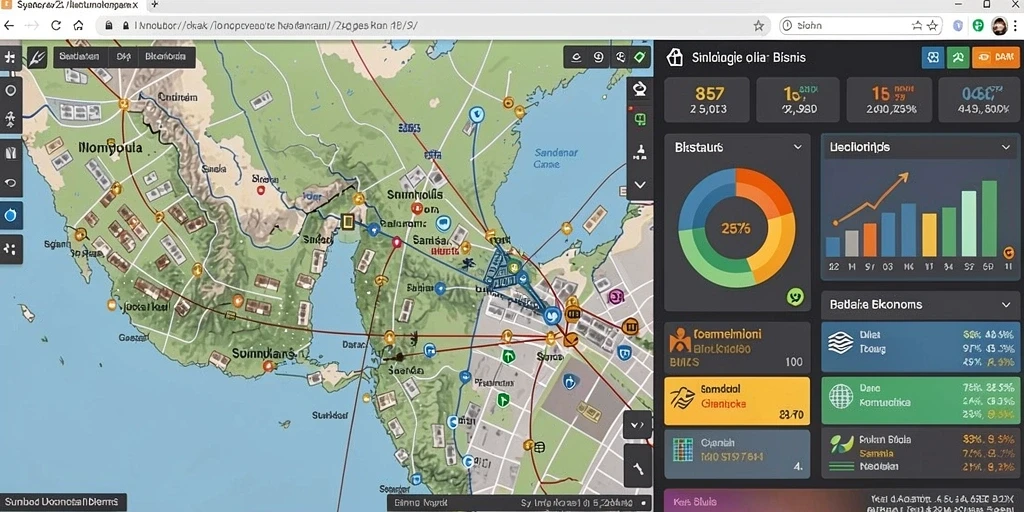This screenshot has height=512, width=1024.
Task: Select the circle tool in left sidebar
Action: tap(11, 91)
